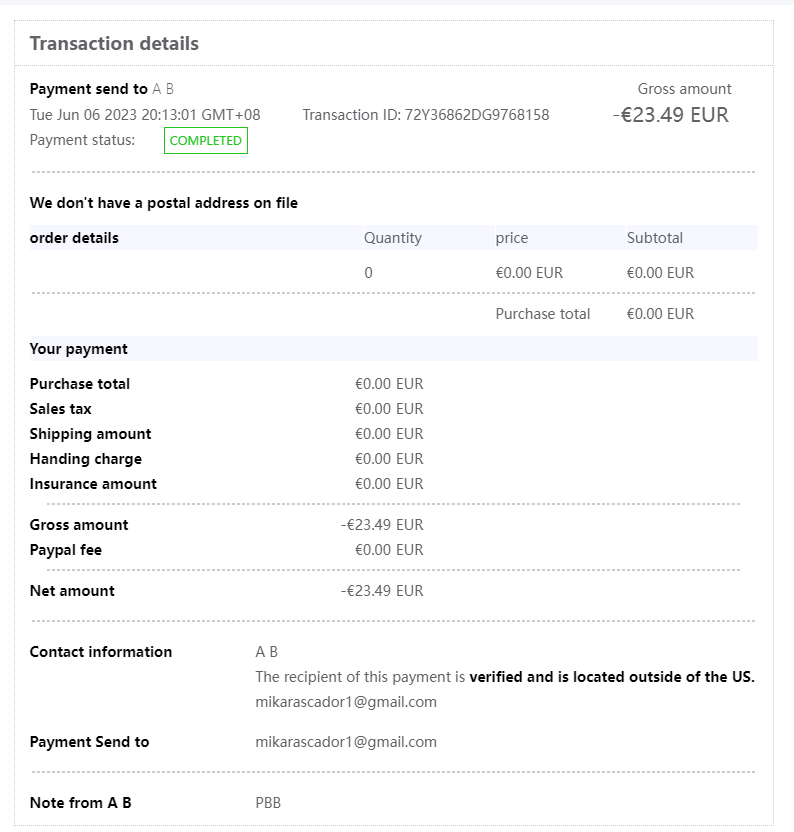
Task: Click the Insurance amount label
Action: coord(93,484)
